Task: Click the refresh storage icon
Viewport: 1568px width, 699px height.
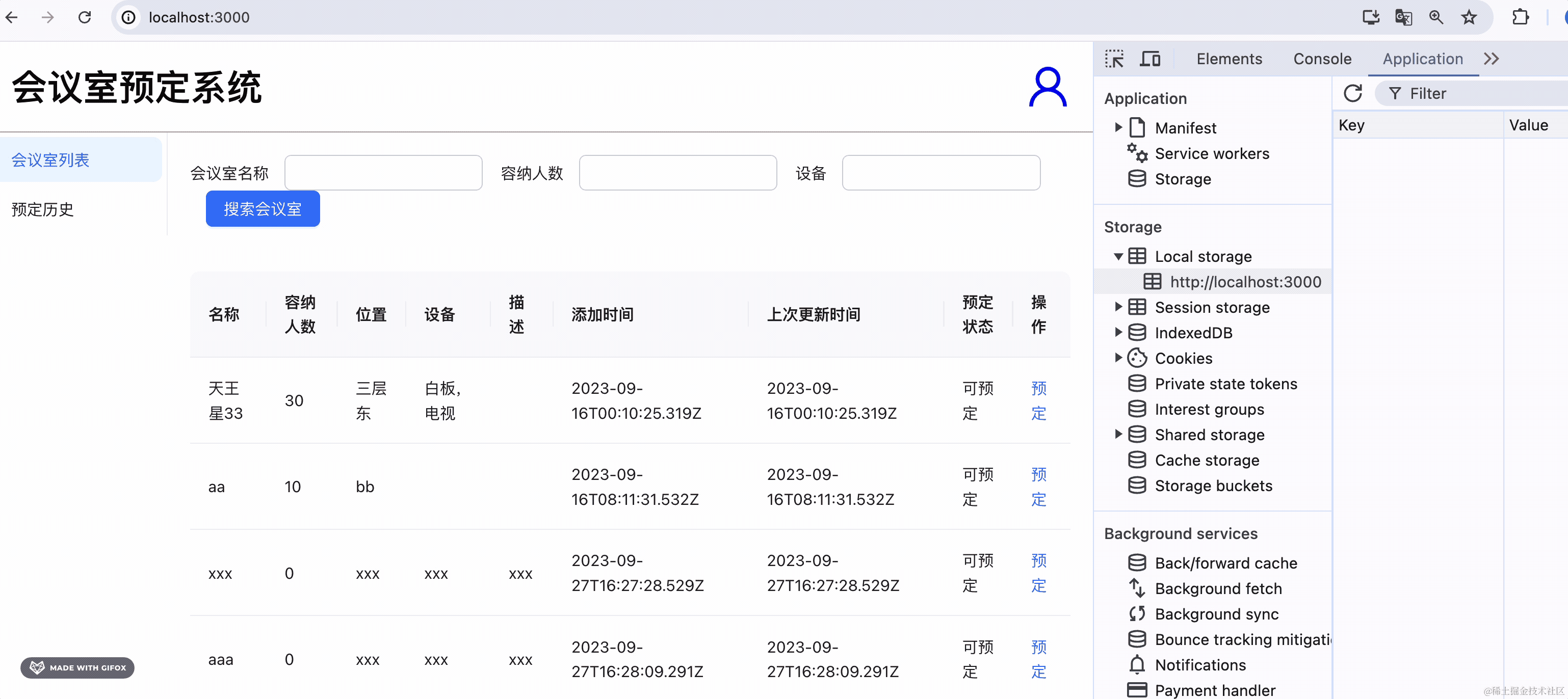Action: tap(1352, 93)
